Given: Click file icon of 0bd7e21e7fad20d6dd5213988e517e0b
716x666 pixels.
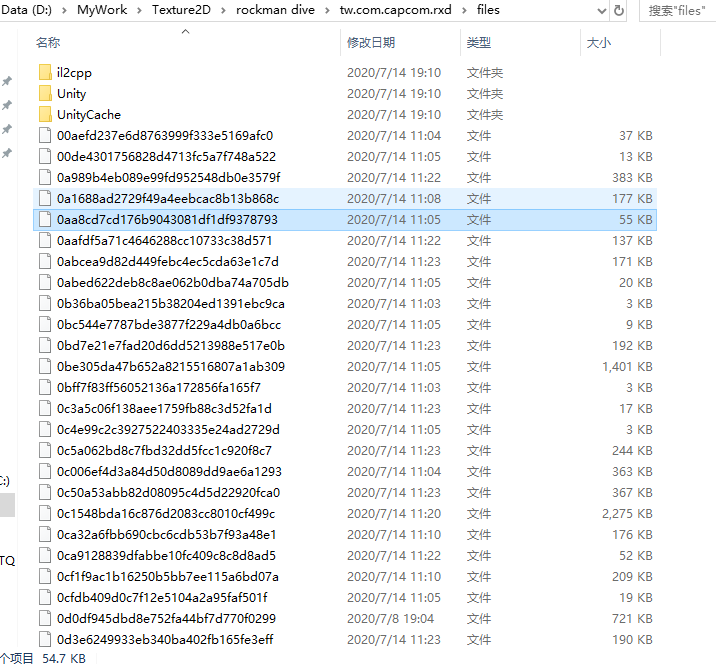Looking at the screenshot, I should [x=45, y=345].
